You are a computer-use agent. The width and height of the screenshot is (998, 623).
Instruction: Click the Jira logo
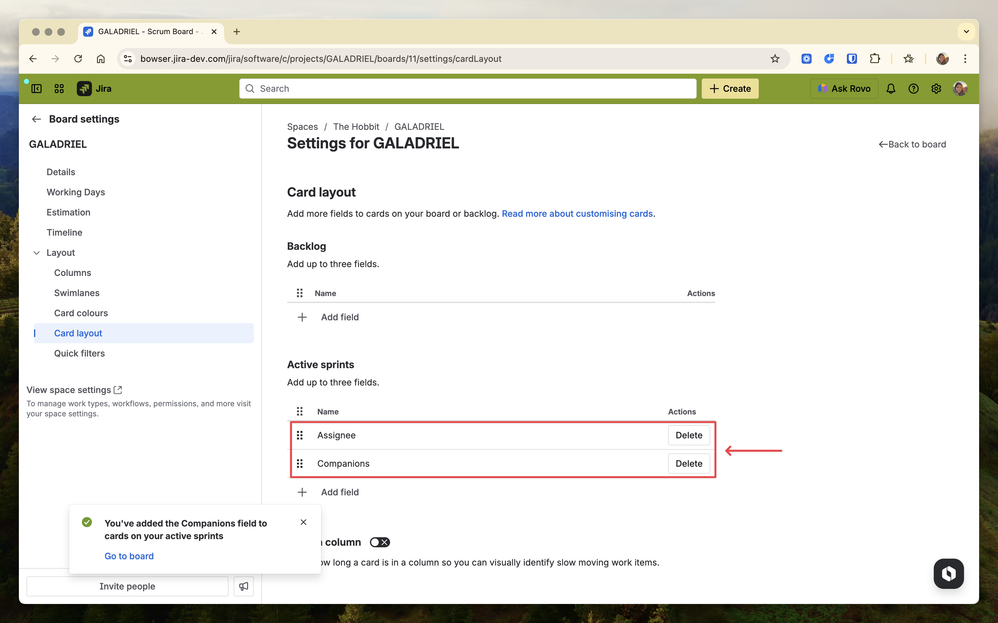point(94,88)
